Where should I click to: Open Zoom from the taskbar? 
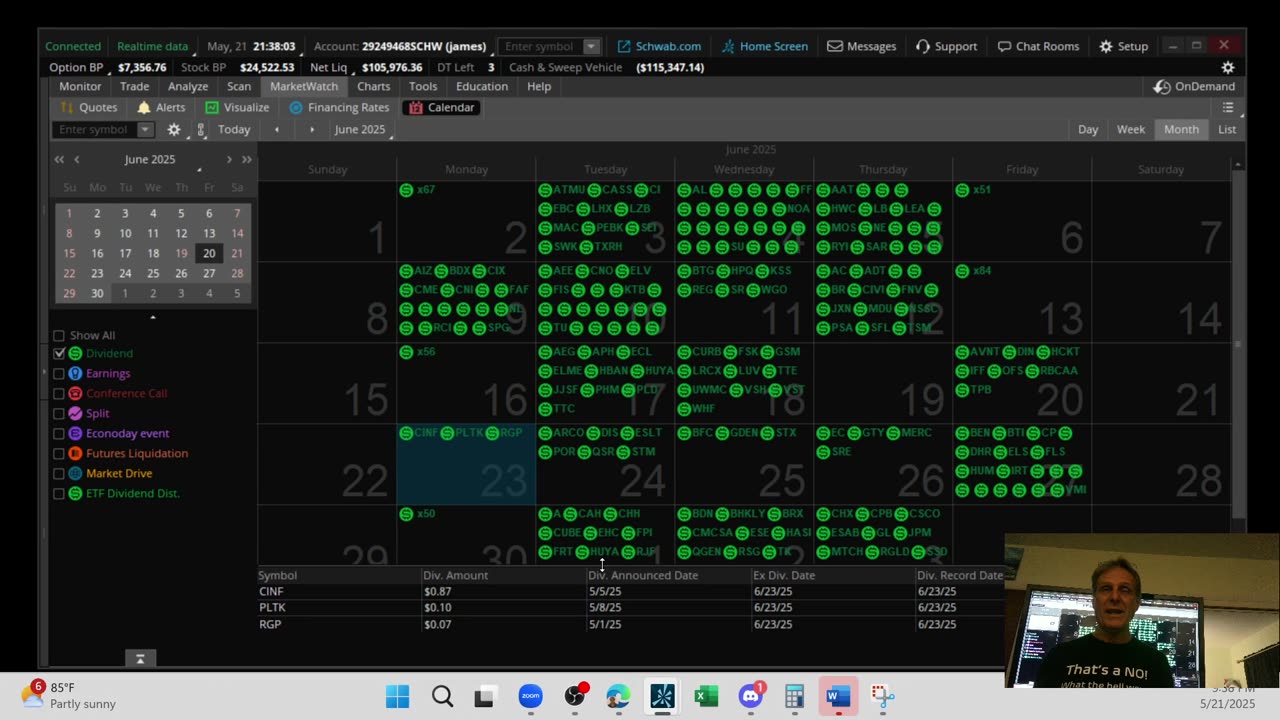pos(530,696)
